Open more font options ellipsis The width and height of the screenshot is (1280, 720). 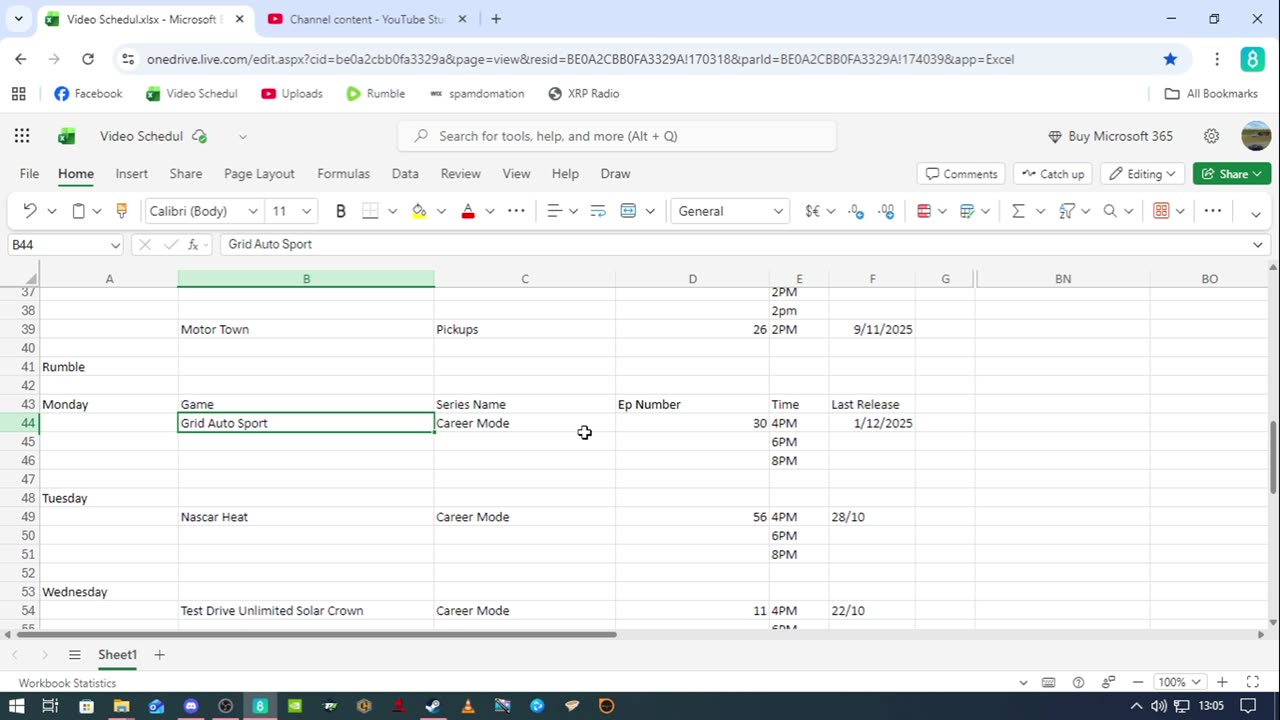click(516, 211)
